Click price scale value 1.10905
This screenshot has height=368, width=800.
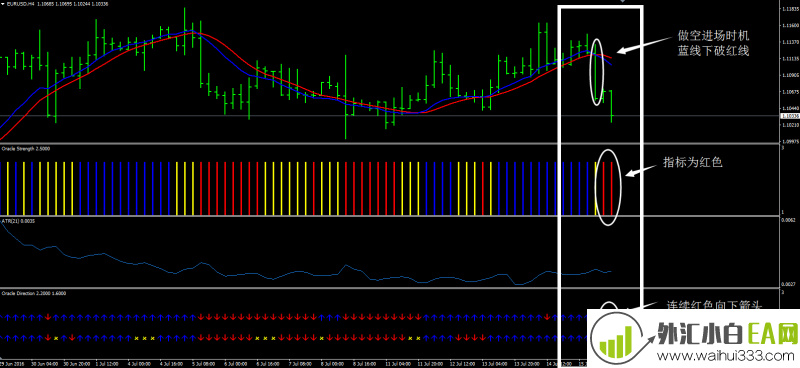click(790, 75)
